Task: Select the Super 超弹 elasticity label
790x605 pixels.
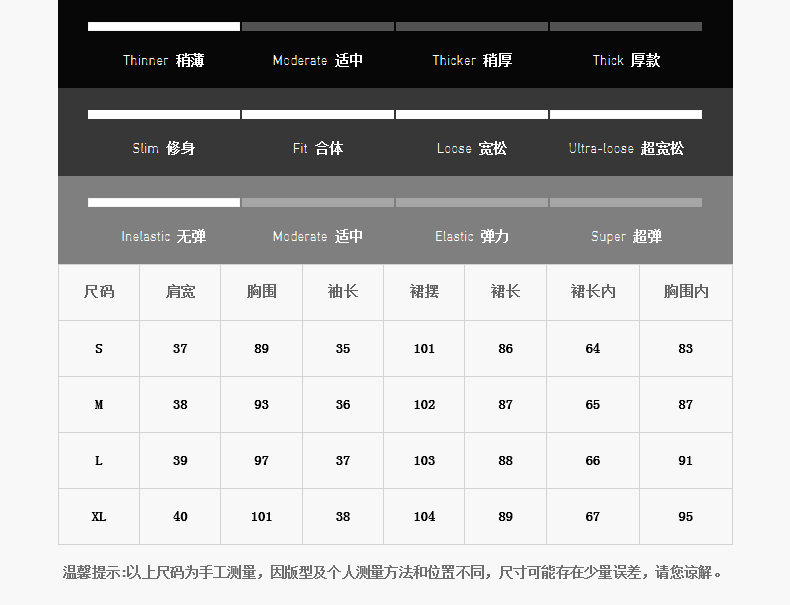Action: click(x=626, y=237)
